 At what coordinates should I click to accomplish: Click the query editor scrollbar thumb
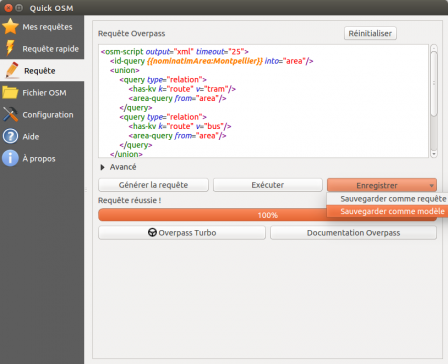coord(434,84)
